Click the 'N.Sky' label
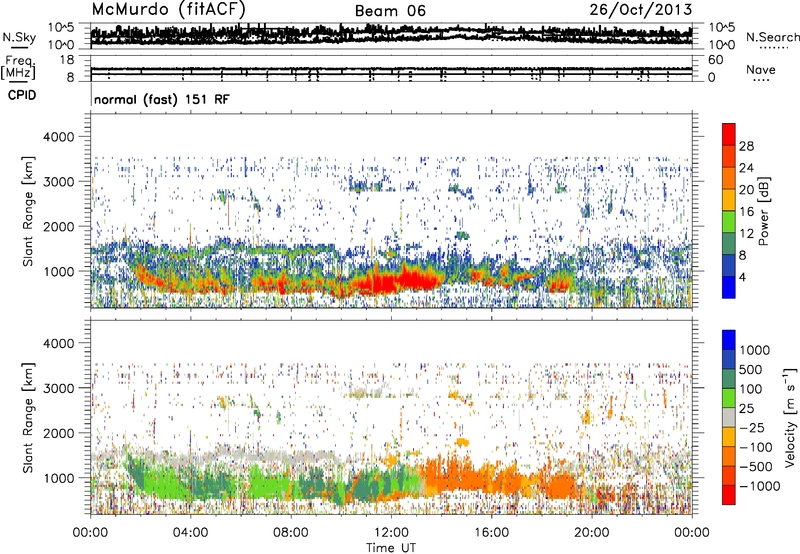The width and height of the screenshot is (800, 554). 19,37
